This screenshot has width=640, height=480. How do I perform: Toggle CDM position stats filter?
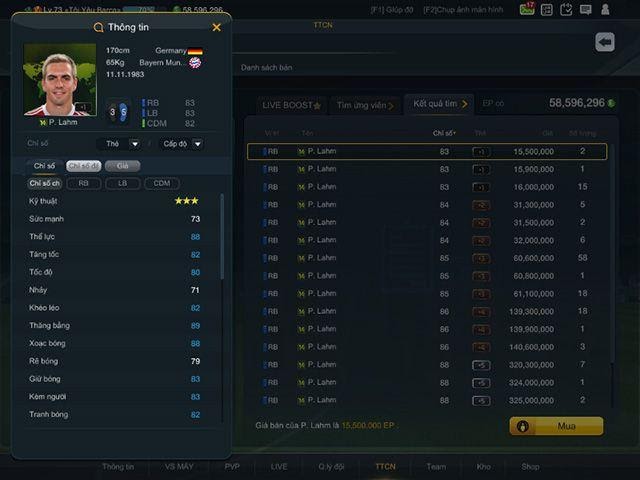click(162, 183)
